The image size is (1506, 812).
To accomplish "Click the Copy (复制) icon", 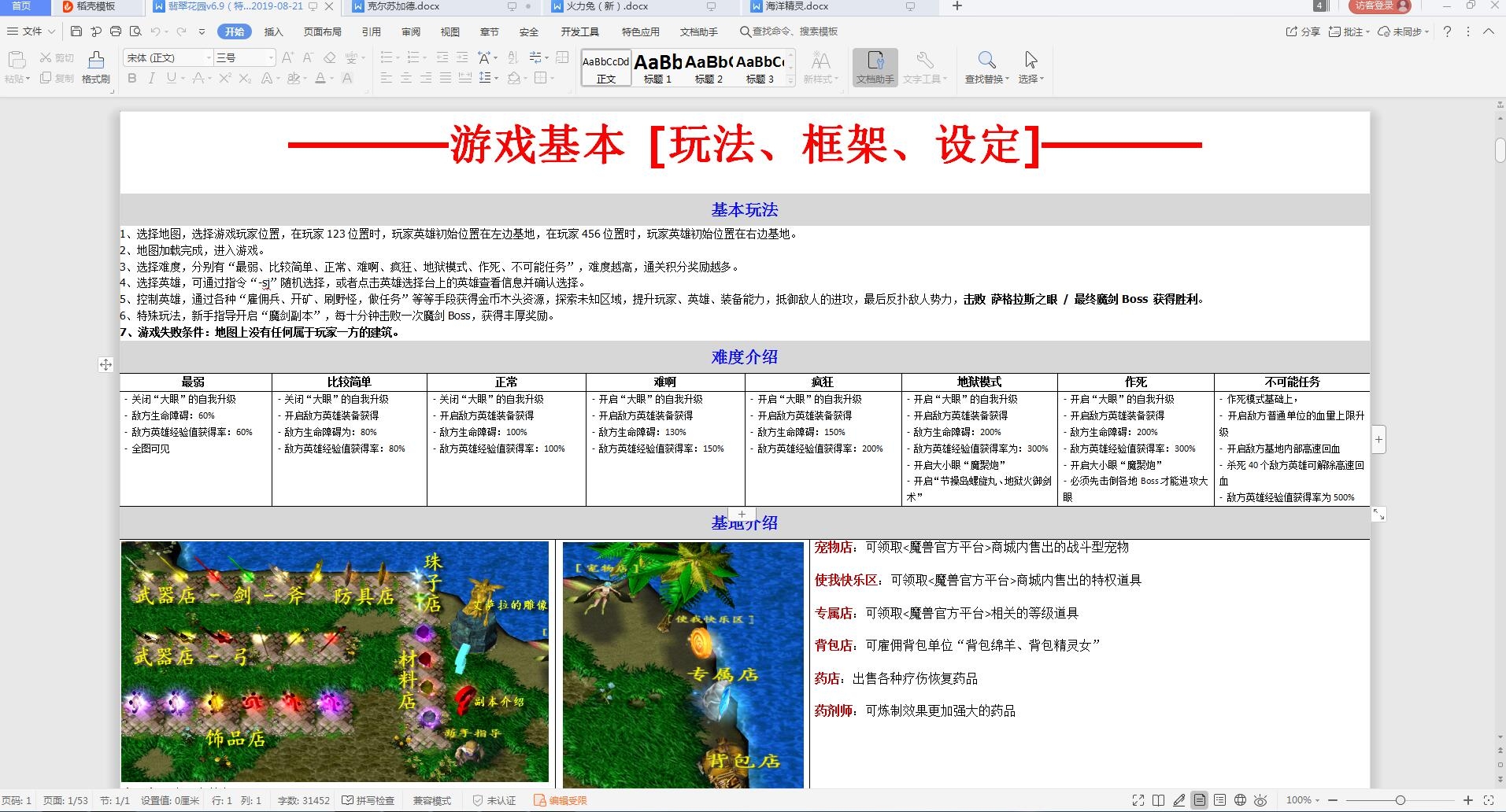I will (x=57, y=78).
